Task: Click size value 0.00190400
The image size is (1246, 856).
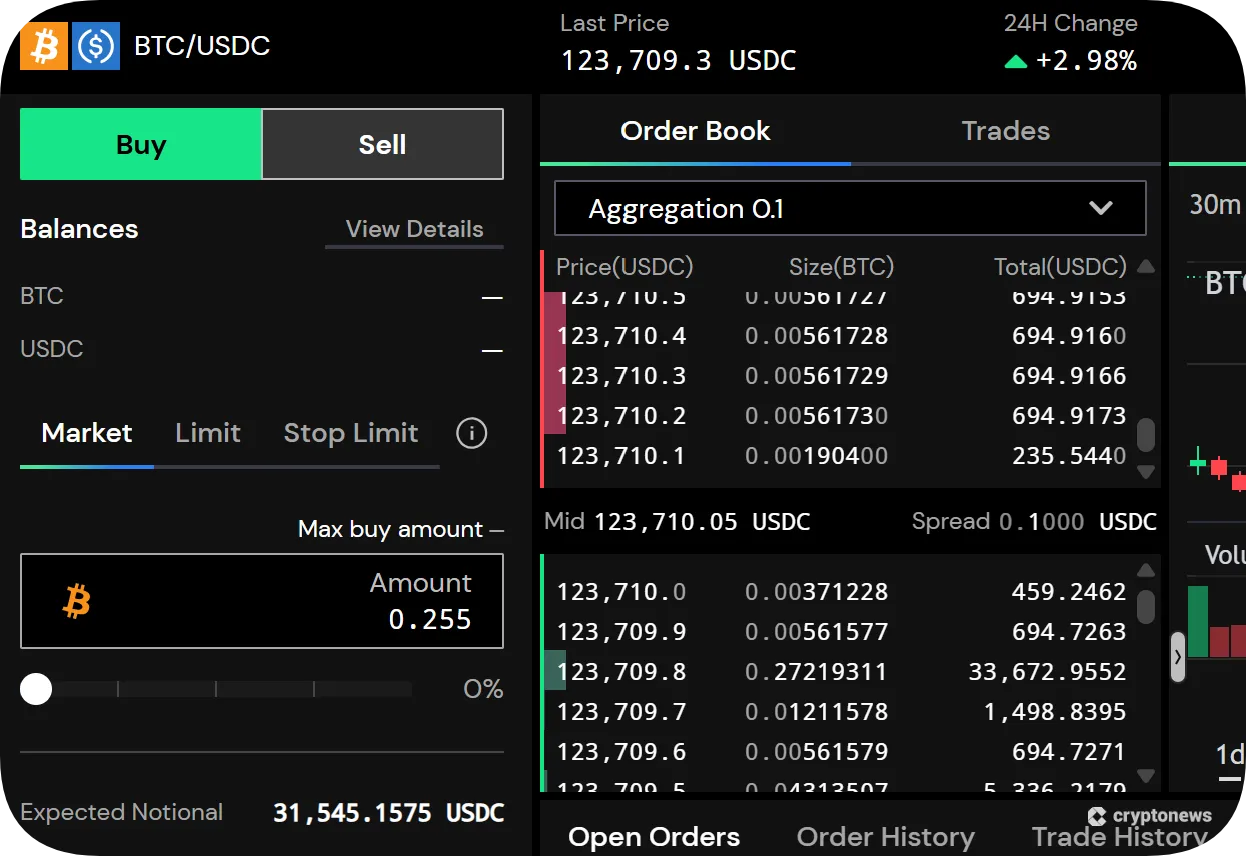Action: (816, 456)
